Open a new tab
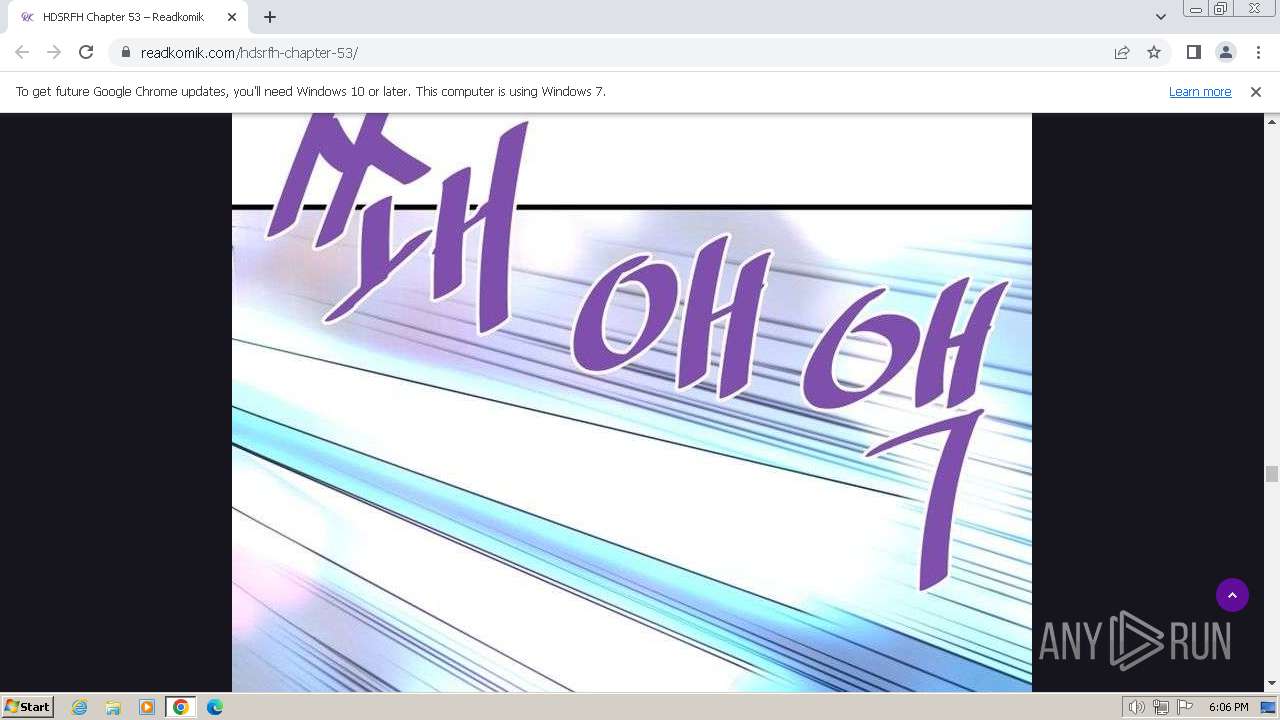Viewport: 1280px width, 720px height. click(270, 17)
